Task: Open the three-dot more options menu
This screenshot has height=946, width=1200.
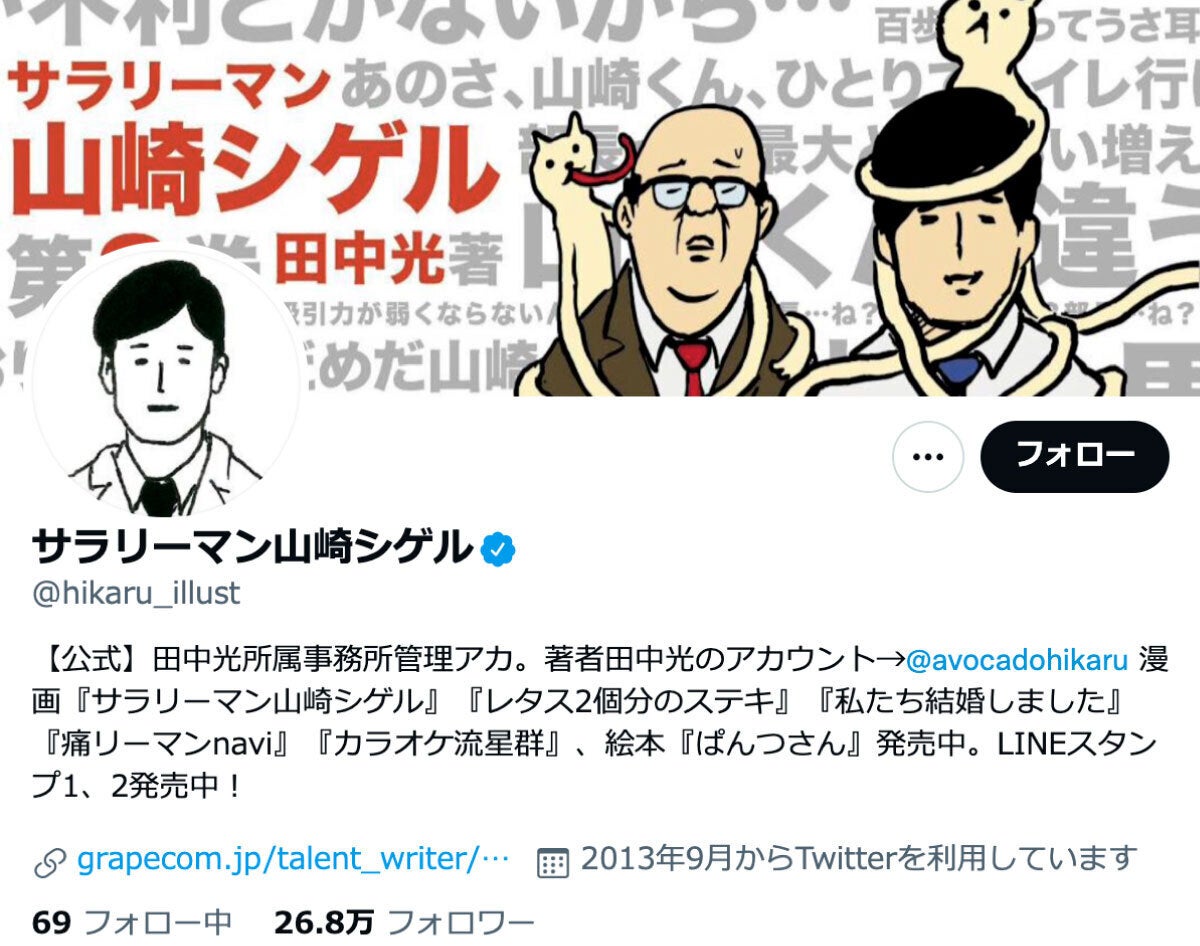Action: (x=928, y=457)
